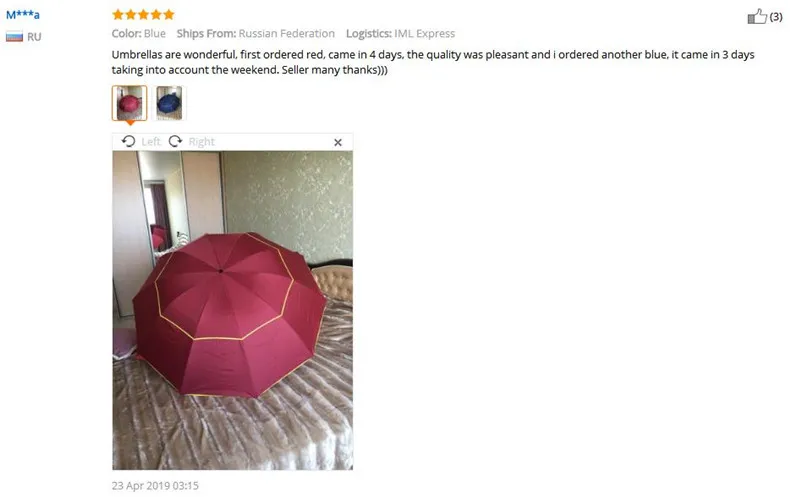Click the first orange rating star
Viewport: 790px width, 497px height.
(118, 15)
